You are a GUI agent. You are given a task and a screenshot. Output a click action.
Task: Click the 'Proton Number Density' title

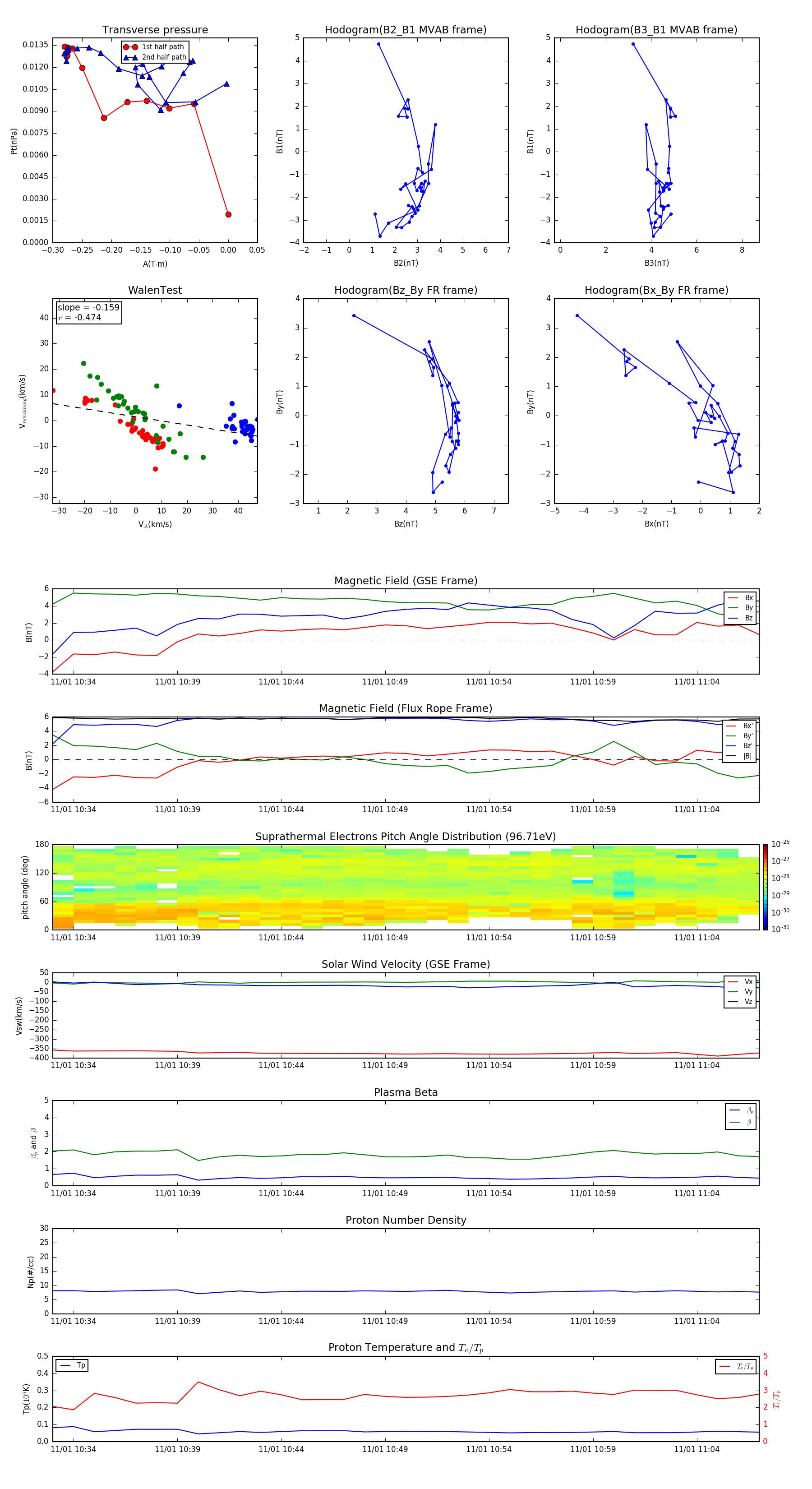tap(406, 1220)
